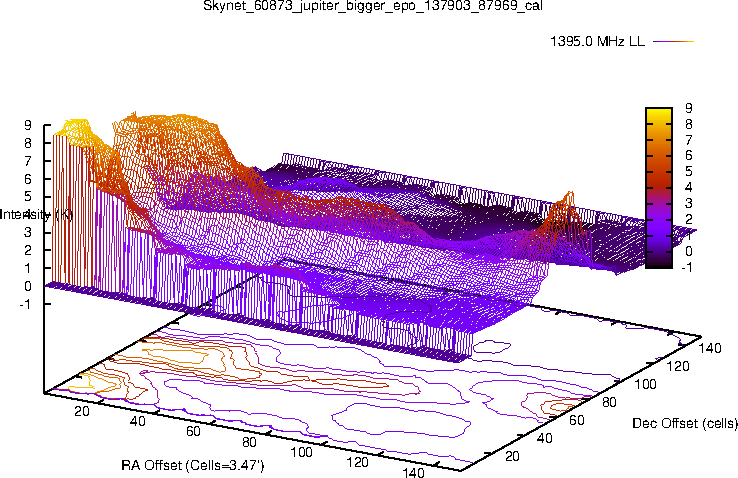Viewport: 738px width, 478px height.
Task: Click Dec axis tick label 100
Action: click(x=645, y=384)
